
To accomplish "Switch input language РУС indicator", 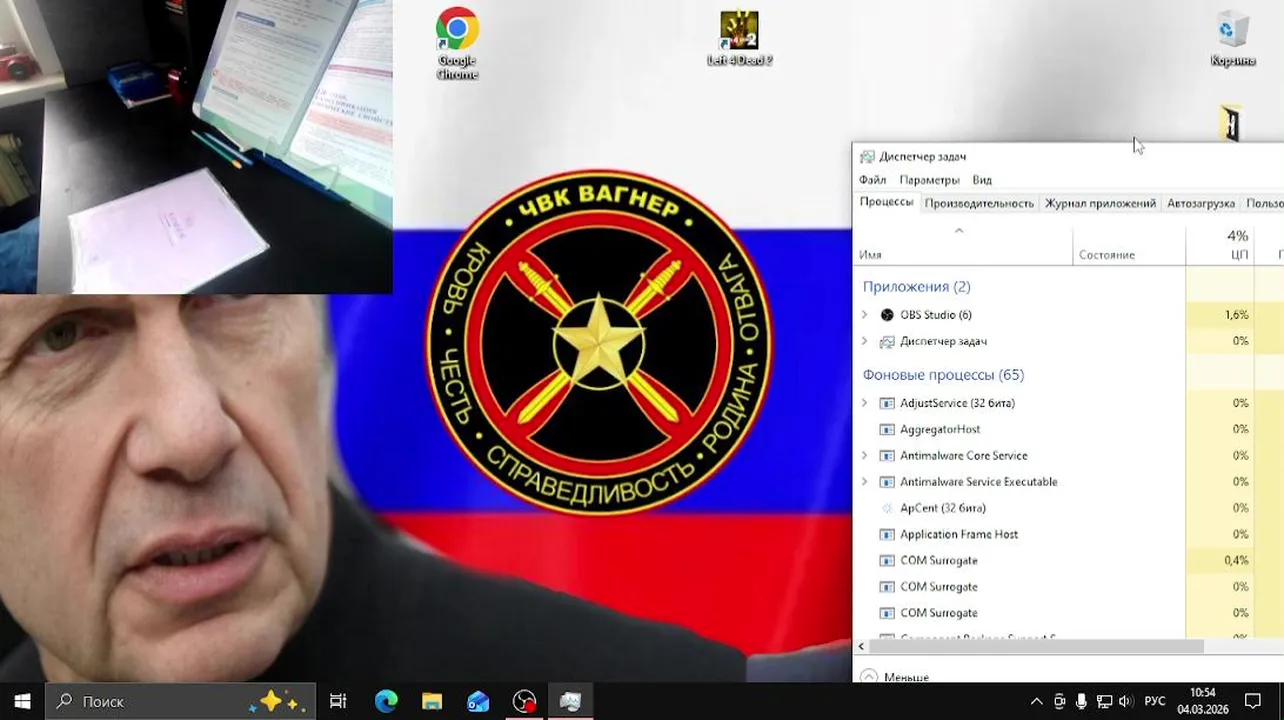I will click(x=1155, y=701).
